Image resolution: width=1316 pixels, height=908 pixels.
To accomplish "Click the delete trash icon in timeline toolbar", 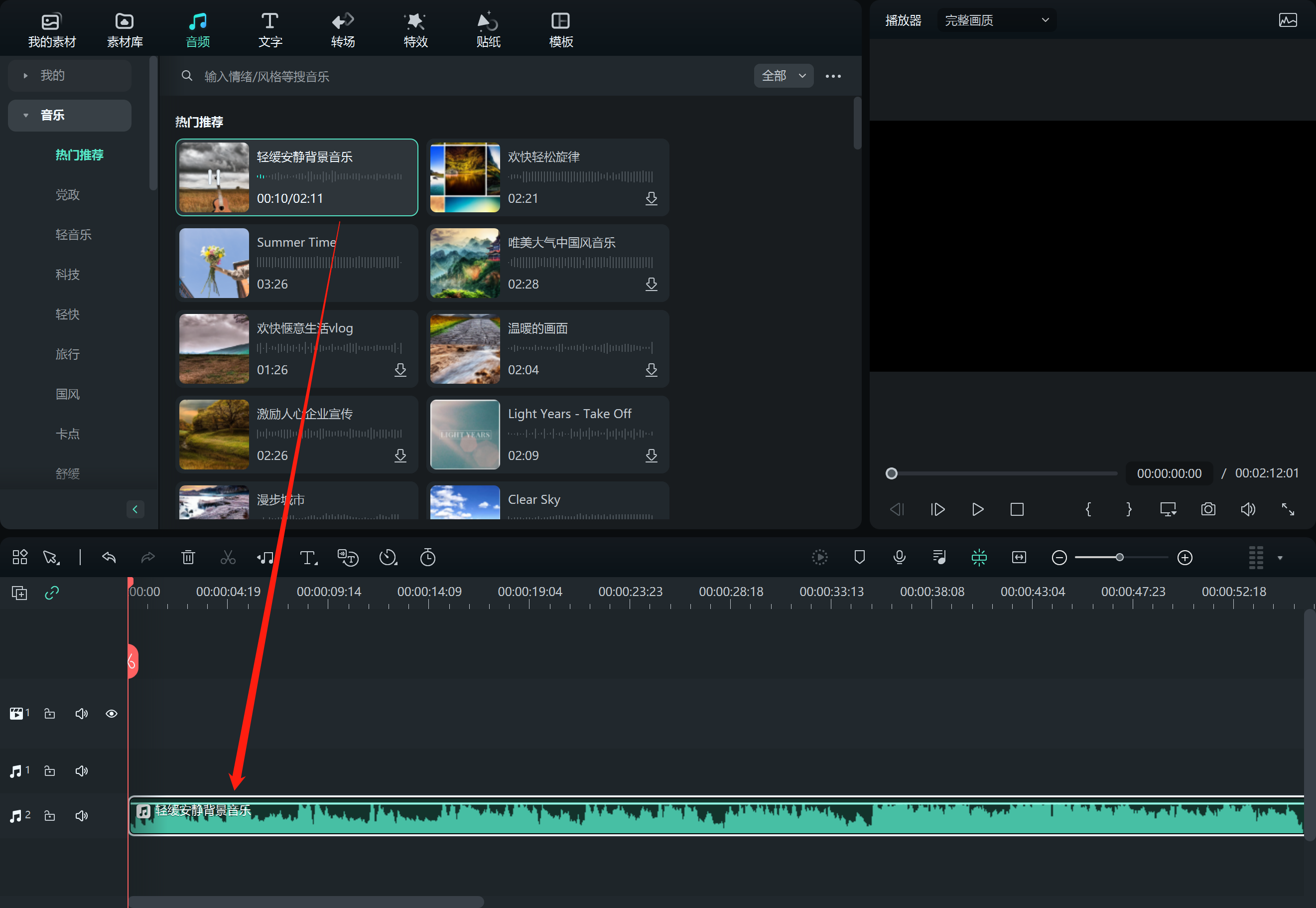I will pos(188,558).
